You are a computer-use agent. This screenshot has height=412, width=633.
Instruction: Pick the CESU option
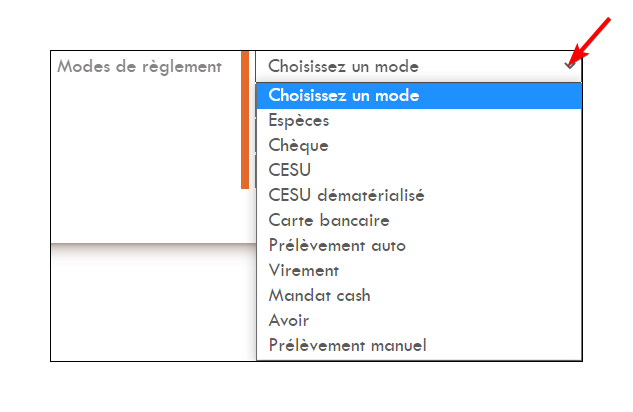419,171
